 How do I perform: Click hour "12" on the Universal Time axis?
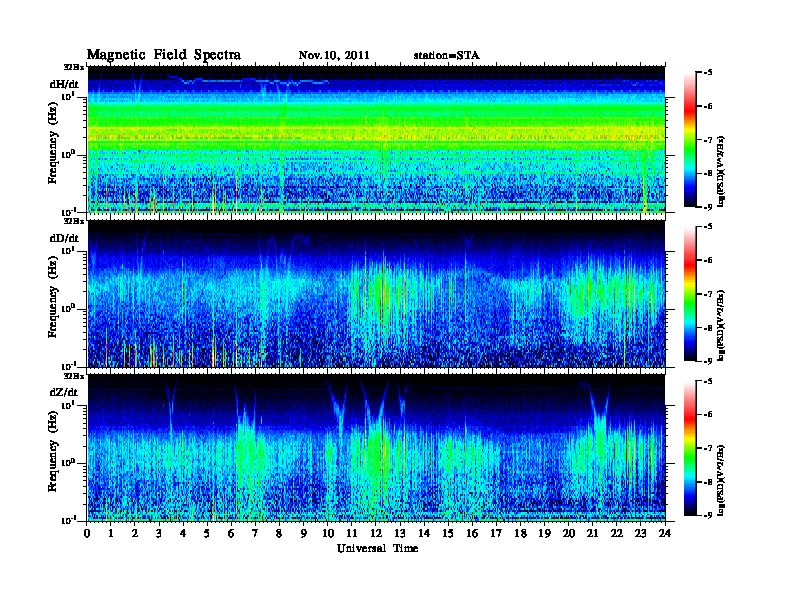(376, 533)
